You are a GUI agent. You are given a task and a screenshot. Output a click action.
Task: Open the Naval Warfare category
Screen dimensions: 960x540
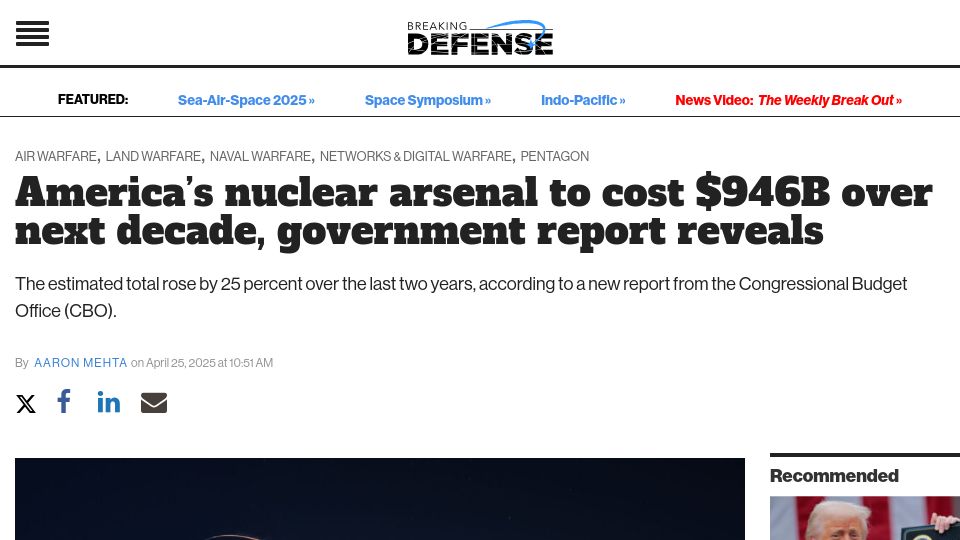(x=260, y=156)
